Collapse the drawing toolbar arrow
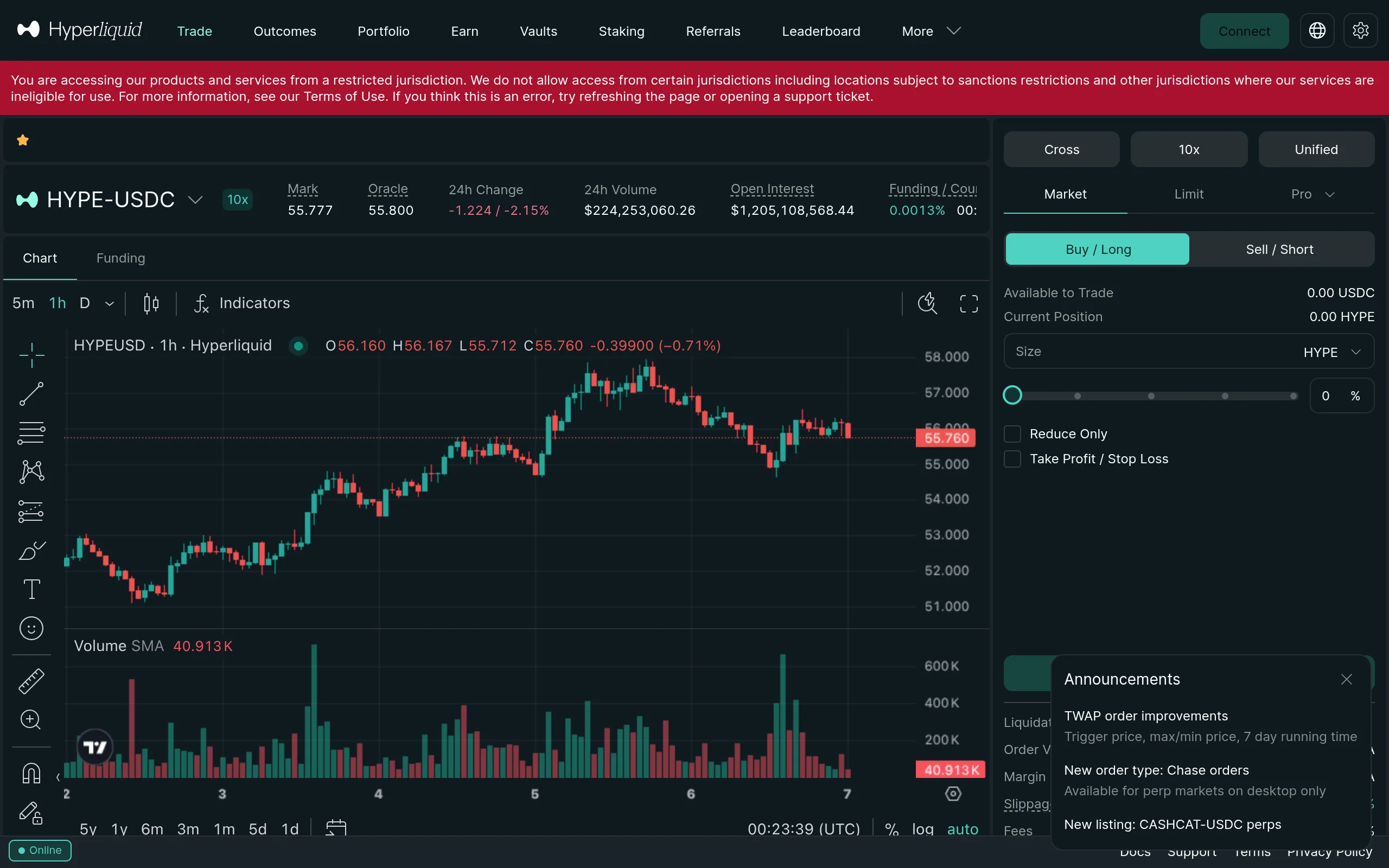1389x868 pixels. pyautogui.click(x=58, y=777)
